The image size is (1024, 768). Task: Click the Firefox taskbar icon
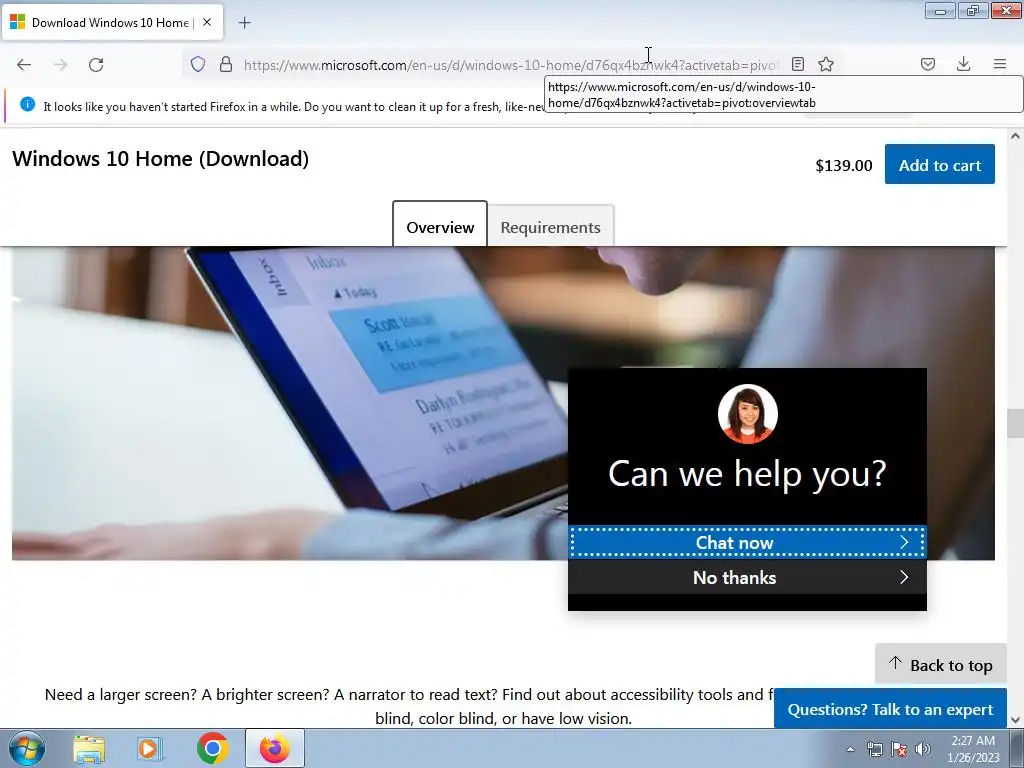275,748
